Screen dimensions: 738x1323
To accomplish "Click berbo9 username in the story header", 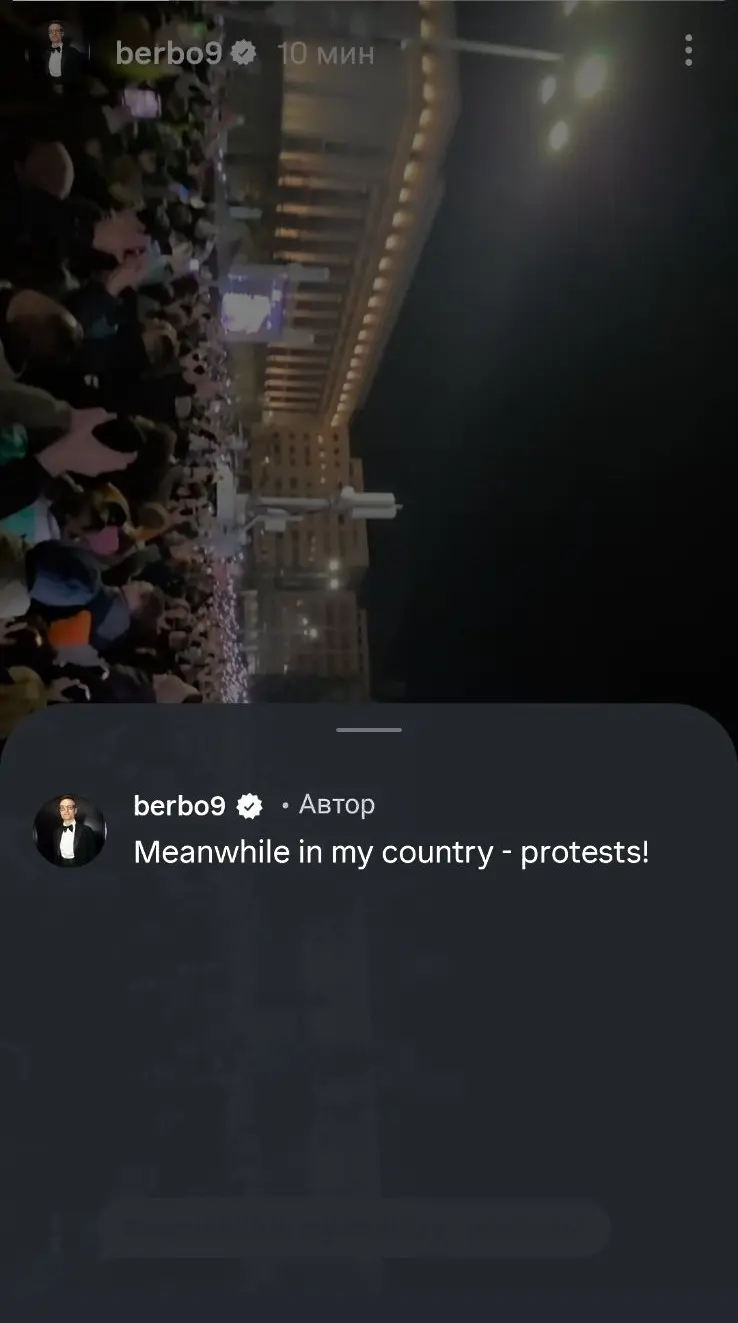I will (x=168, y=54).
